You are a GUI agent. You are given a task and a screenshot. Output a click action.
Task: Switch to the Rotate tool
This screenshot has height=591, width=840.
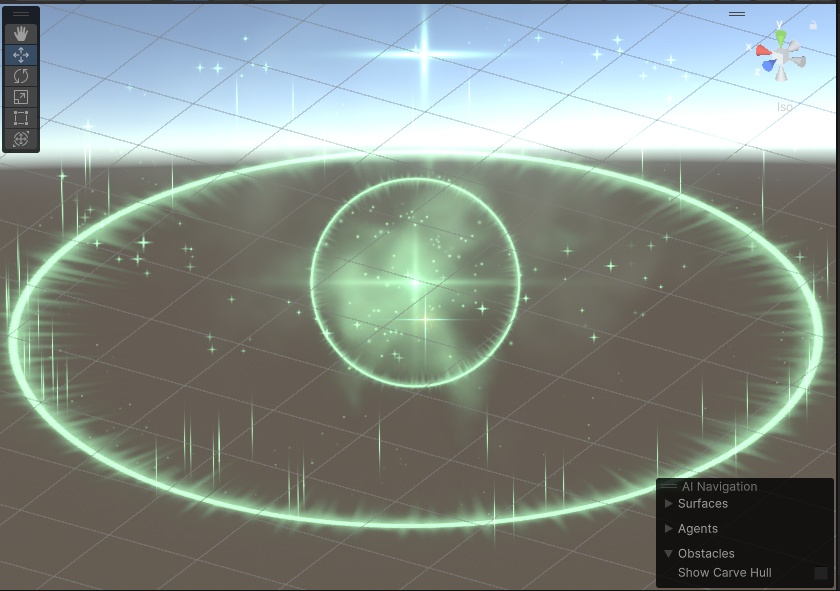coord(22,76)
